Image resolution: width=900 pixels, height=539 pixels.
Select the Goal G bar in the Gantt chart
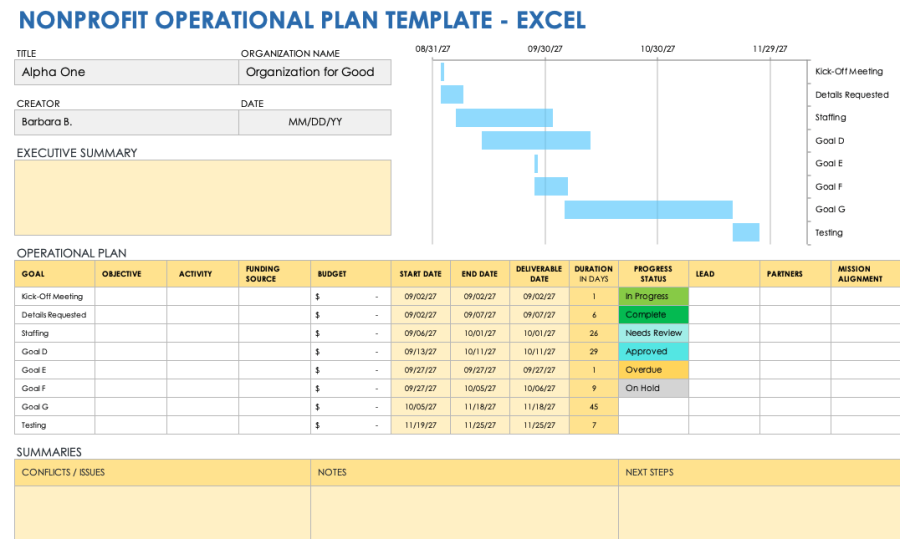coord(649,210)
